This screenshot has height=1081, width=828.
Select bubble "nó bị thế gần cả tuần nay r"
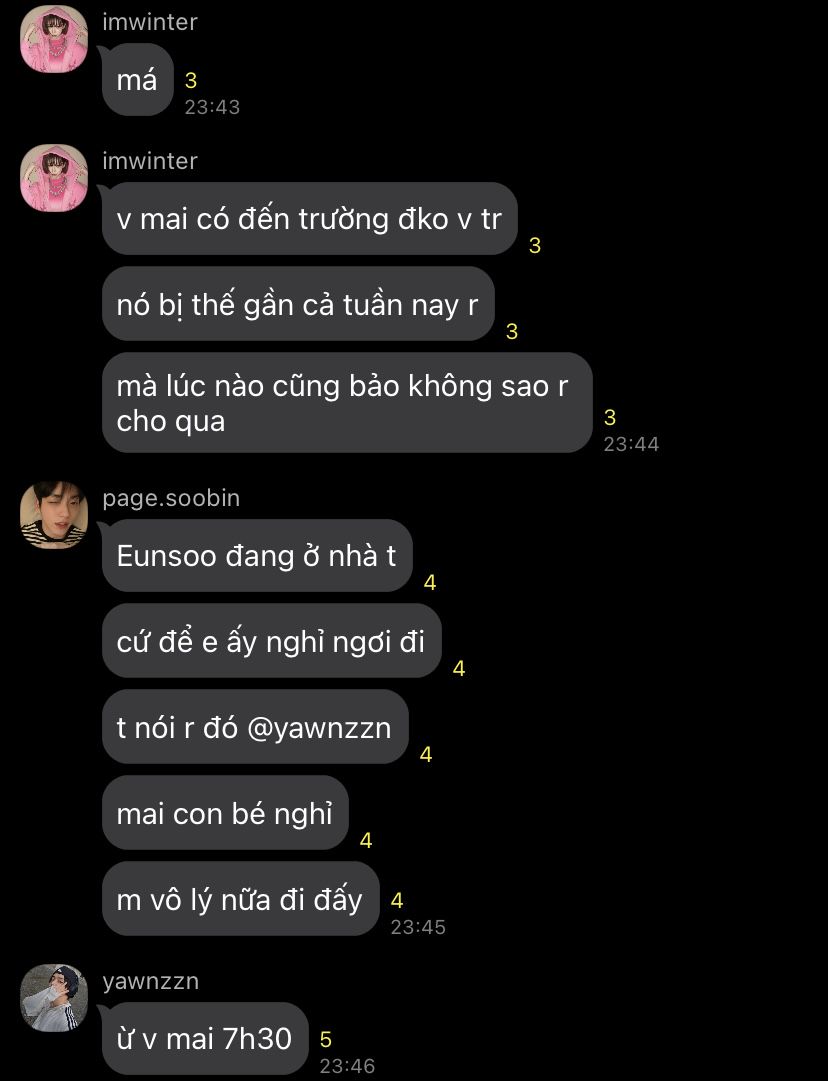tap(298, 304)
